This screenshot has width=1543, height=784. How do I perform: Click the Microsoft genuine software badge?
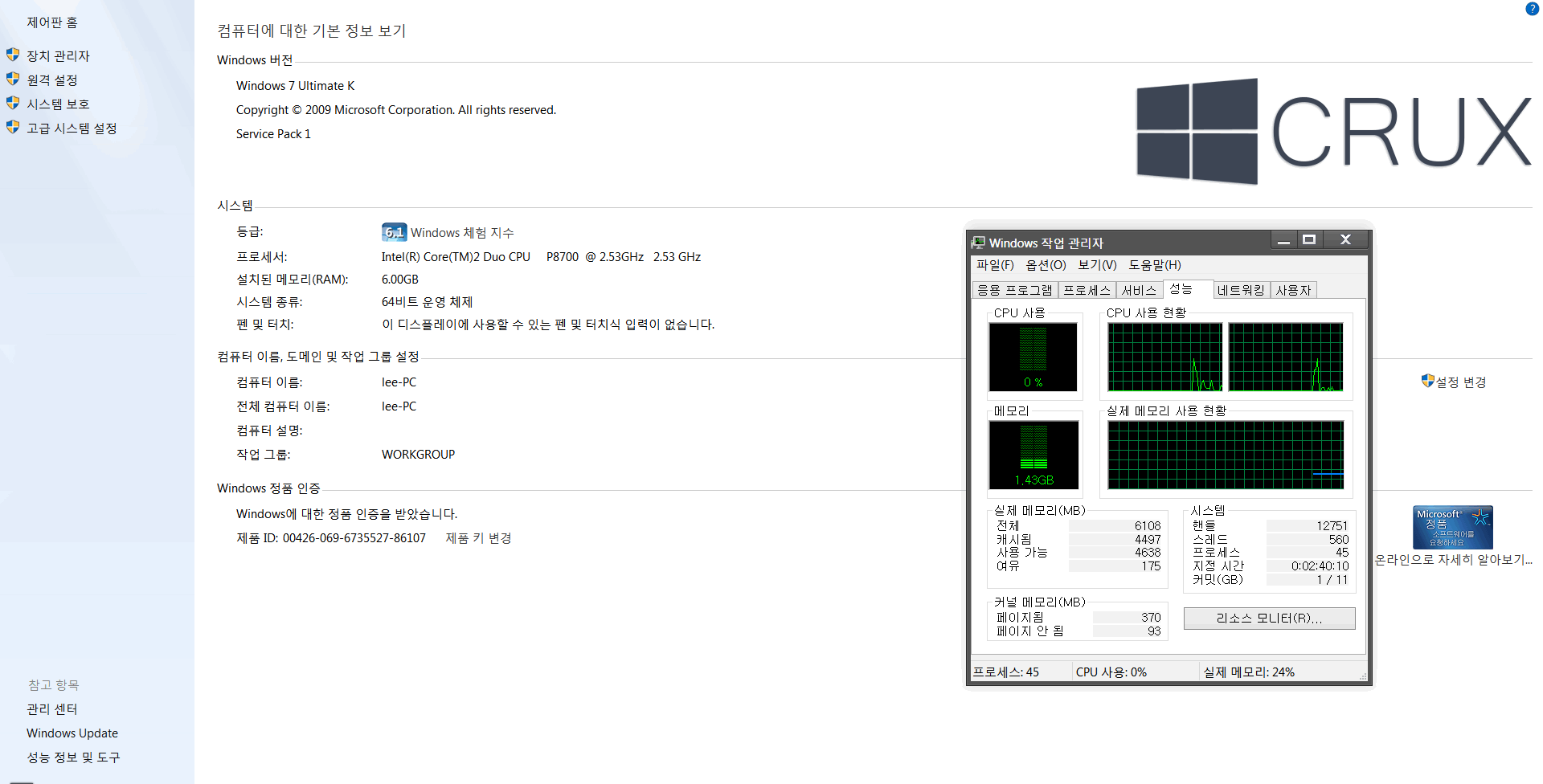[x=1453, y=527]
